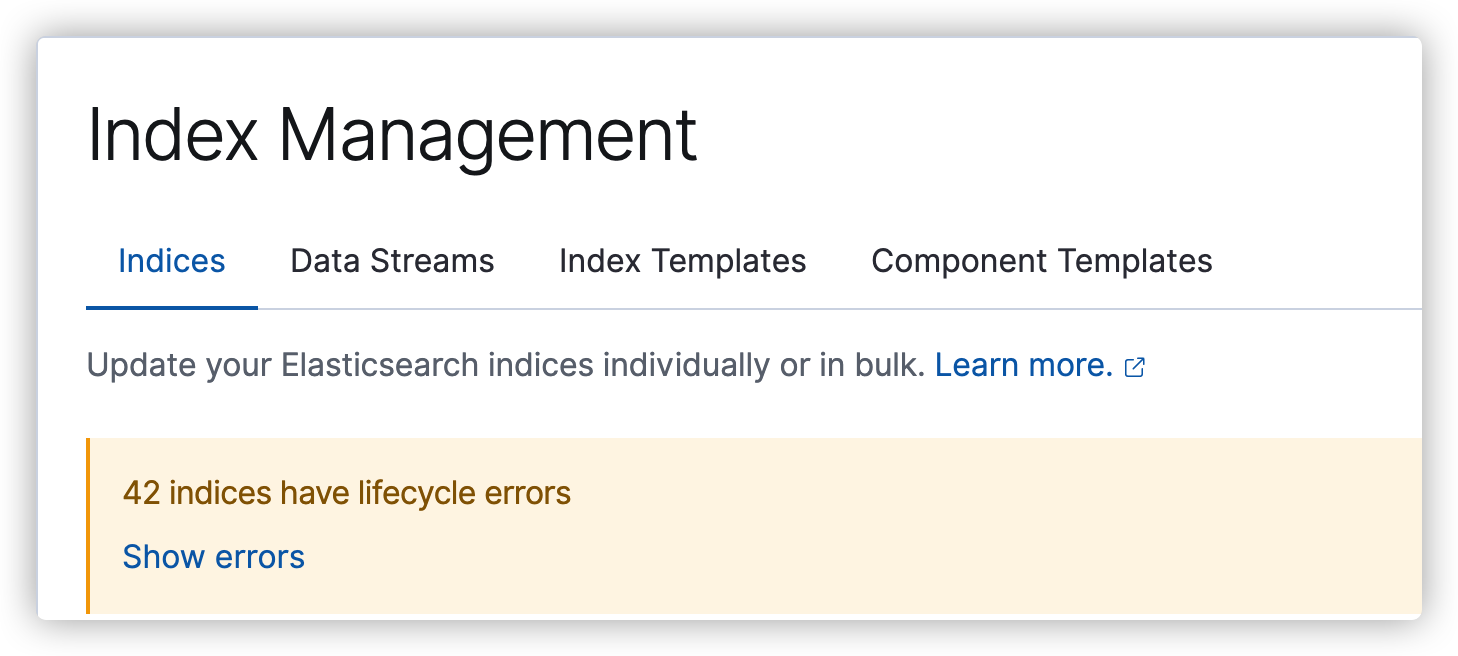
Task: Click the word 'Management' in the title
Action: click(487, 135)
